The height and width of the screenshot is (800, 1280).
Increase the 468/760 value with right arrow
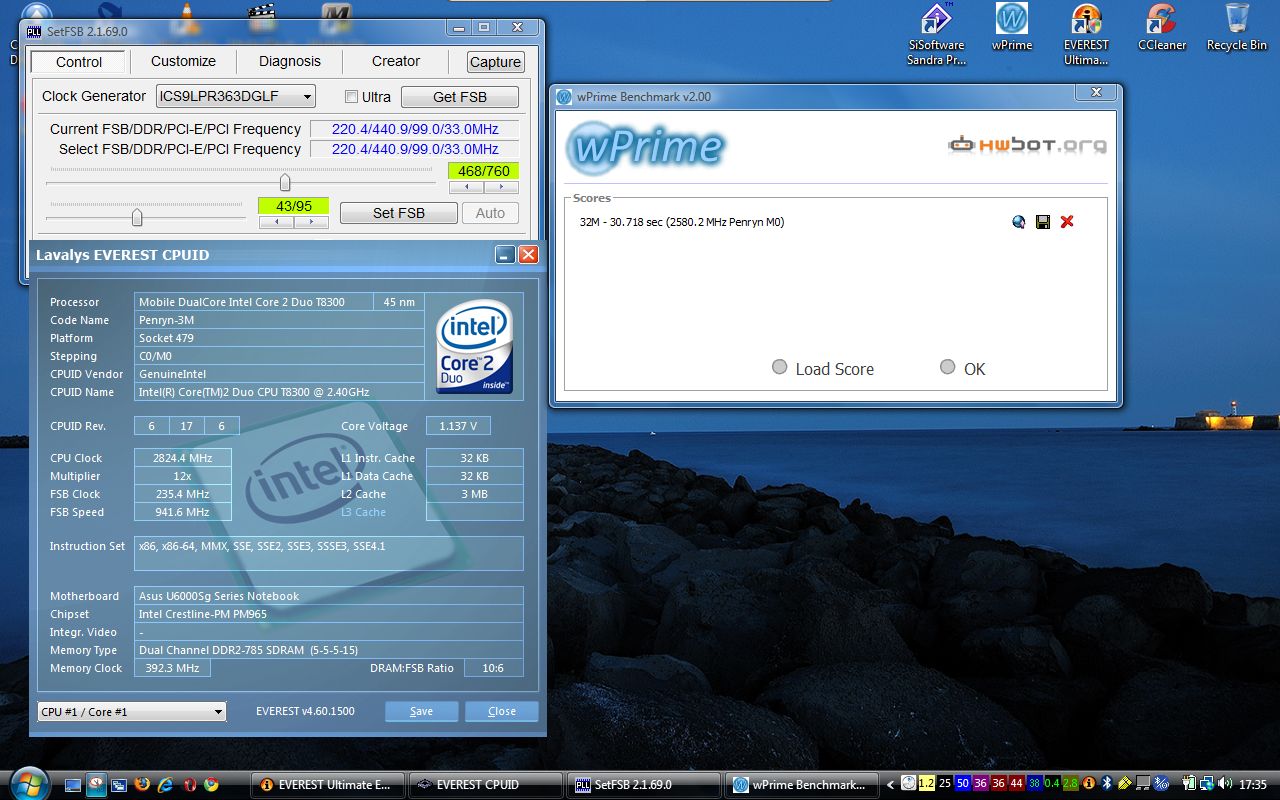(x=501, y=187)
